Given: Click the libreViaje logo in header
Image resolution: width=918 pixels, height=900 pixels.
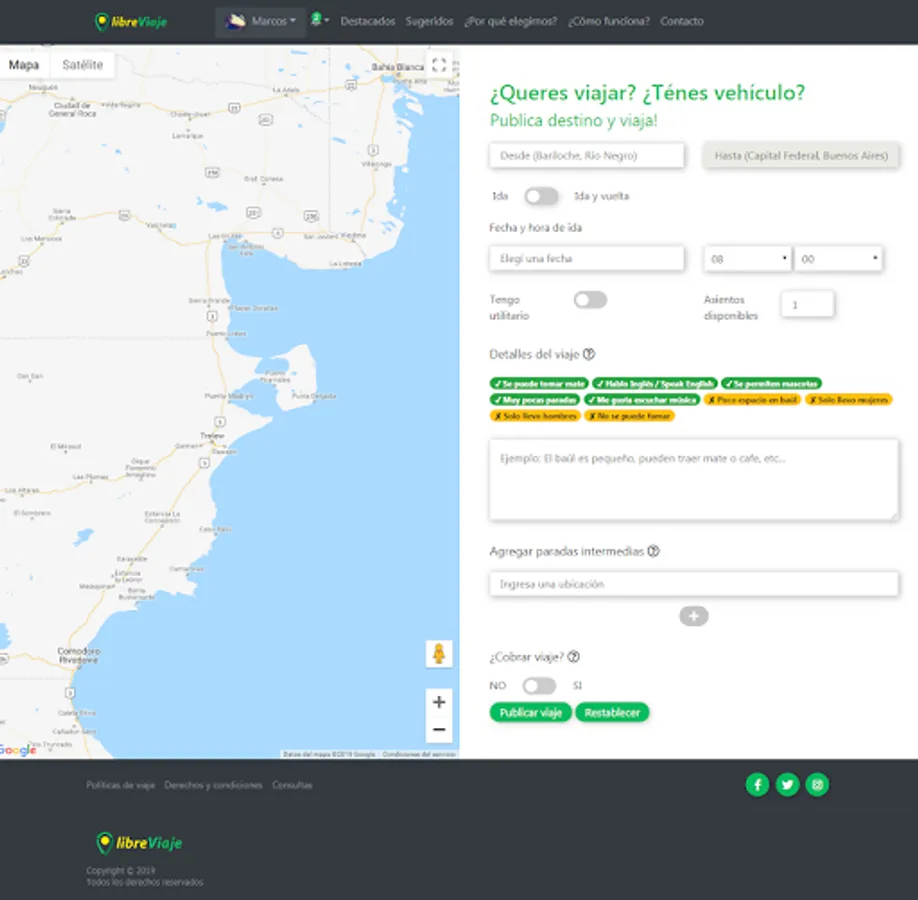Looking at the screenshot, I should click(x=131, y=22).
